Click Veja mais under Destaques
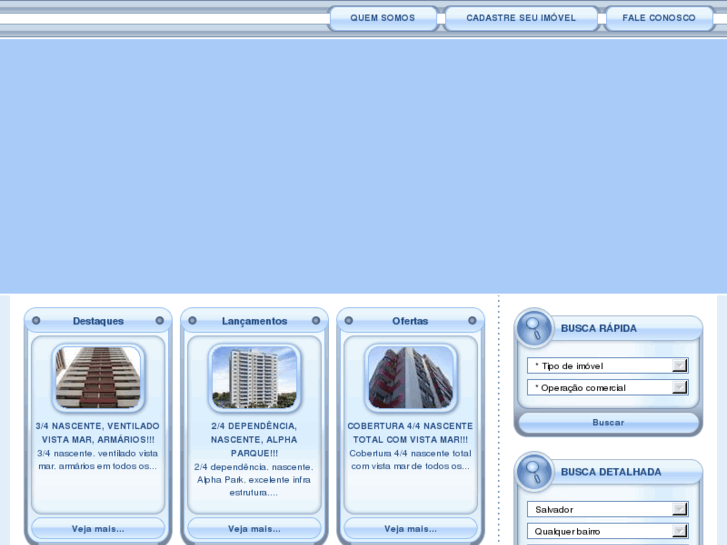The width and height of the screenshot is (727, 545). (98, 529)
